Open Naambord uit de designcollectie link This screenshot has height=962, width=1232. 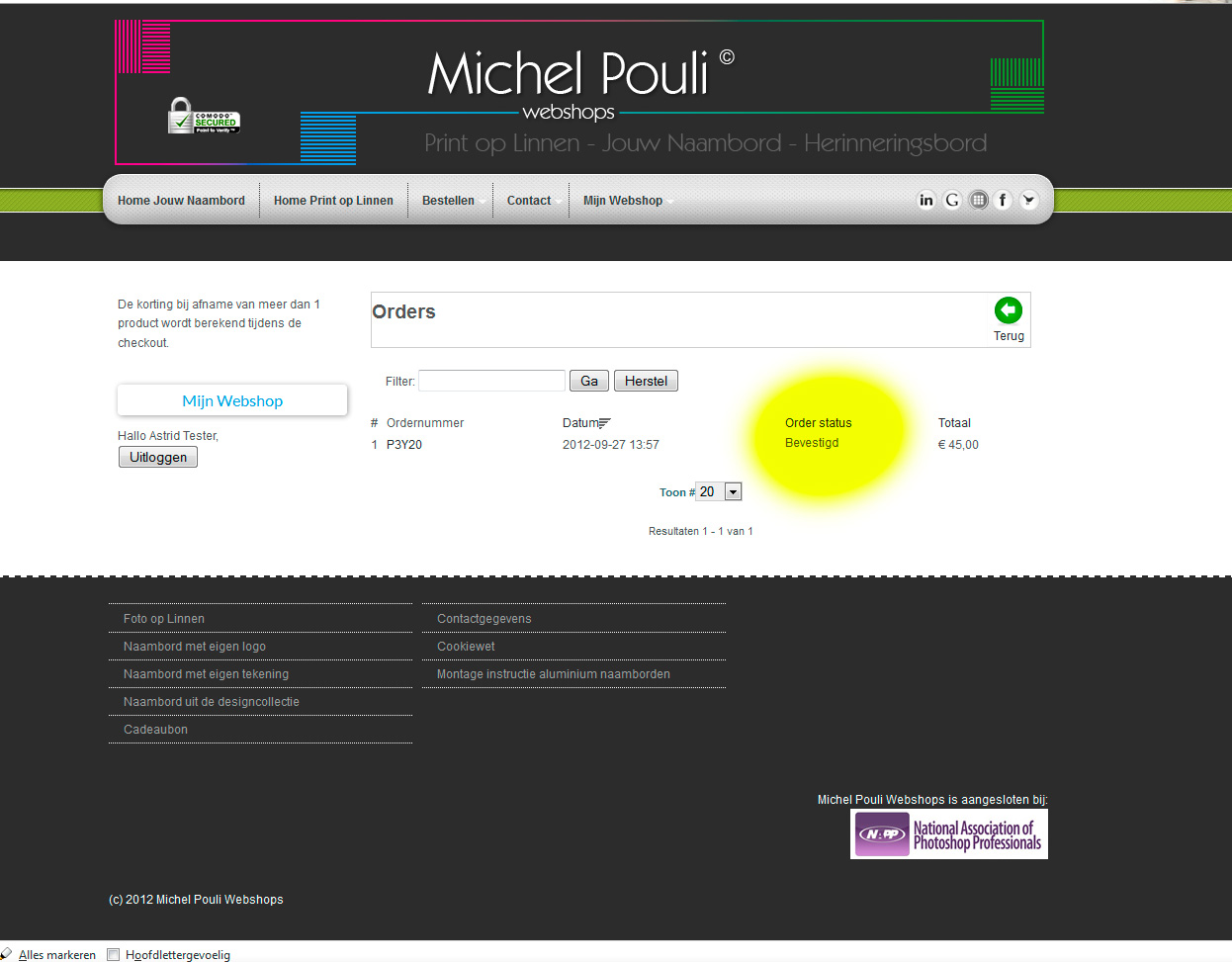tap(212, 702)
